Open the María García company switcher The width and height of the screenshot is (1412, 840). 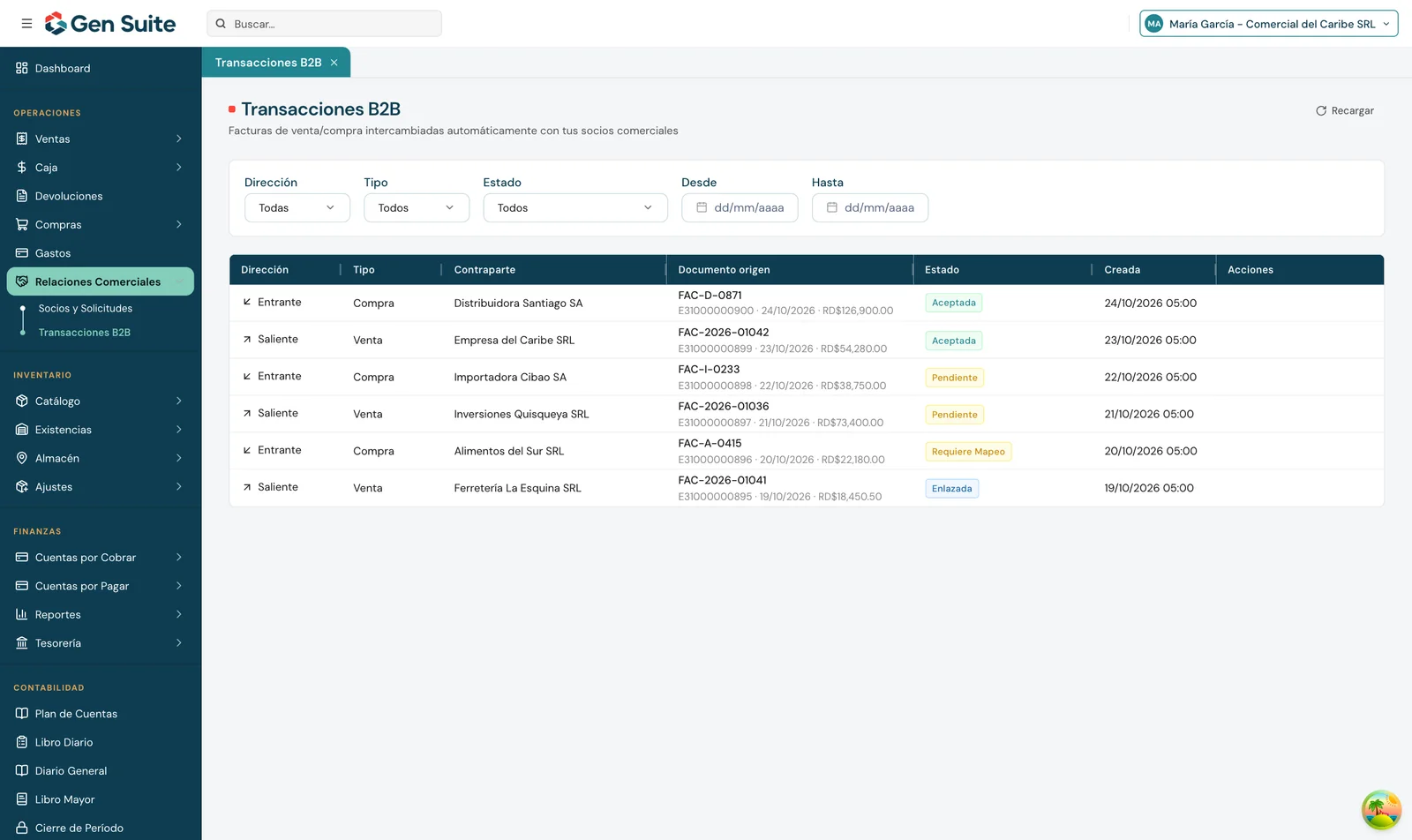click(1269, 24)
